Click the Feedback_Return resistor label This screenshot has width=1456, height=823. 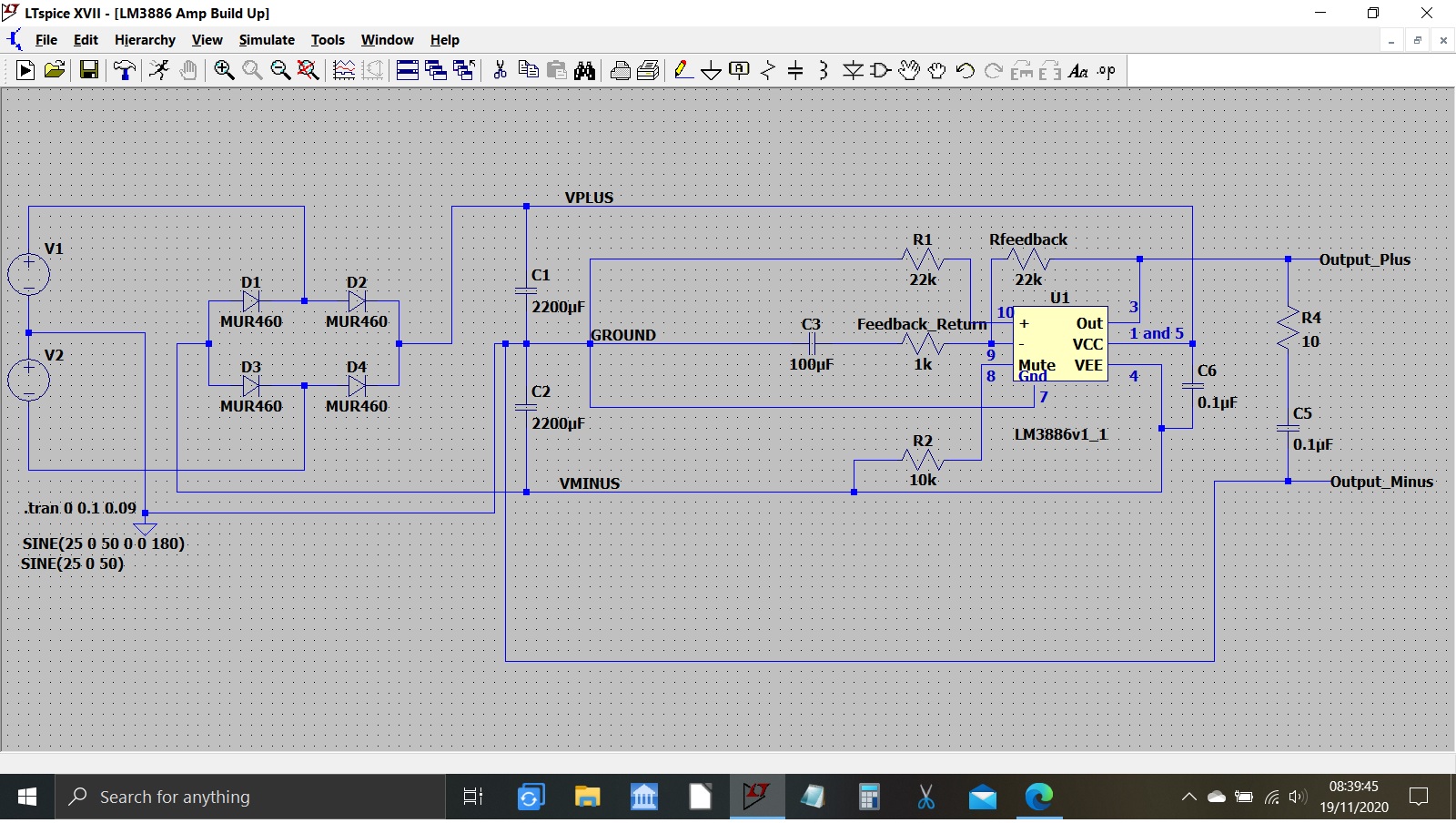[922, 324]
